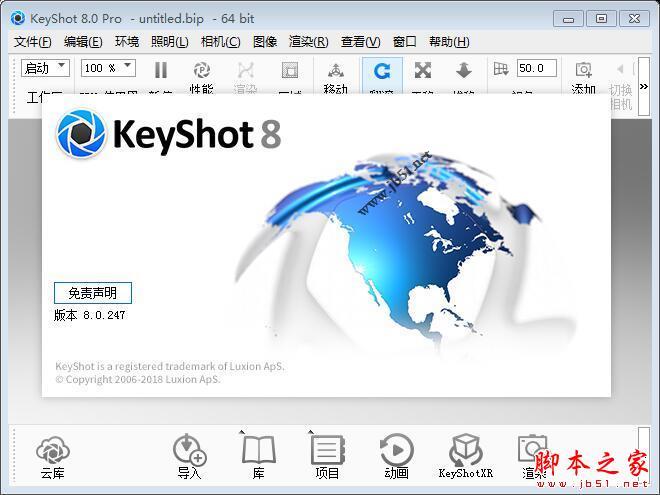Click the region render toolbar icon
Viewport: 660px width, 495px height.
pos(290,70)
